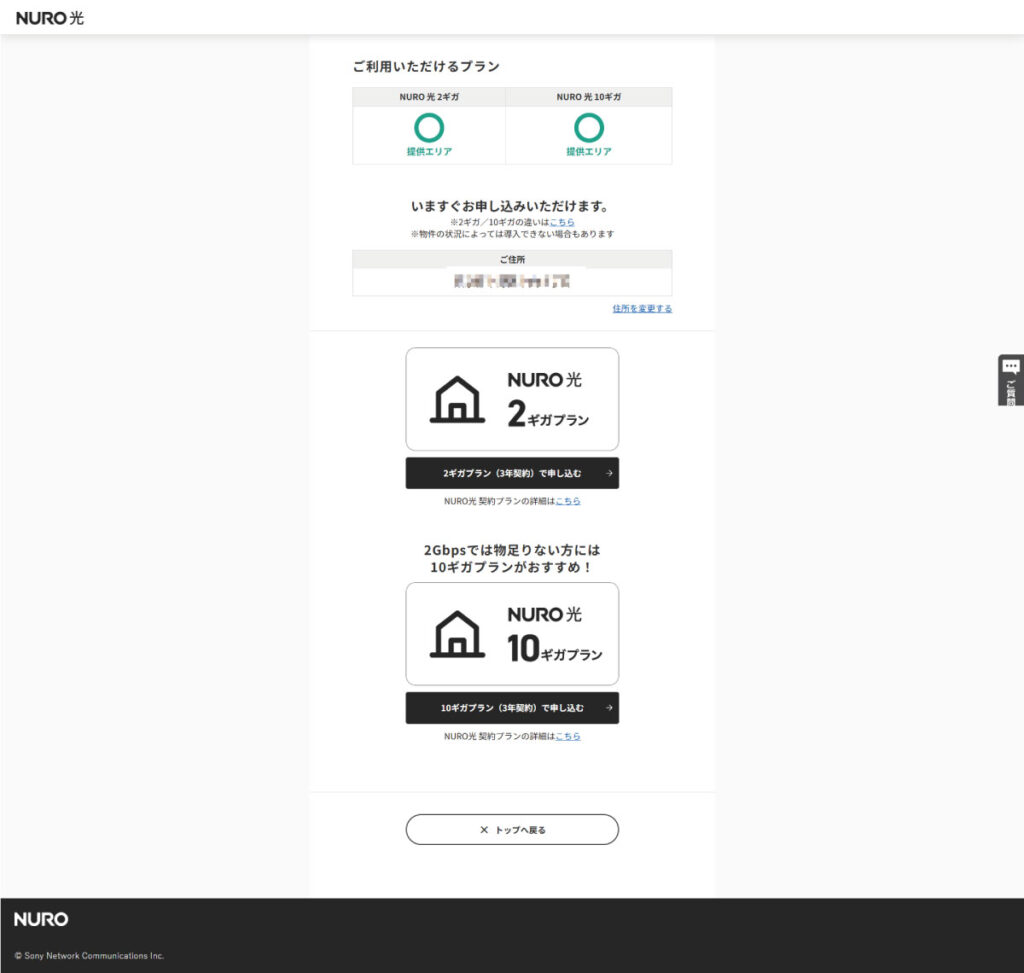
Task: Click the ご利用いただけるプラン heading
Action: pyautogui.click(x=426, y=67)
